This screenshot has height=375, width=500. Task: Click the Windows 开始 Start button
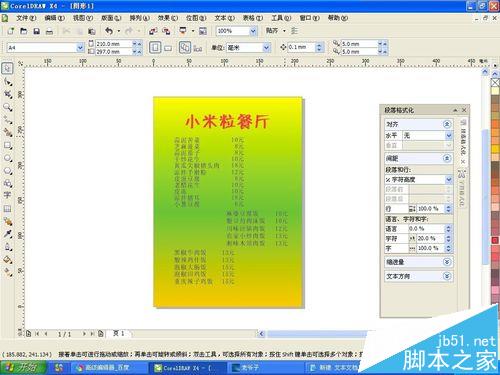[x=23, y=368]
